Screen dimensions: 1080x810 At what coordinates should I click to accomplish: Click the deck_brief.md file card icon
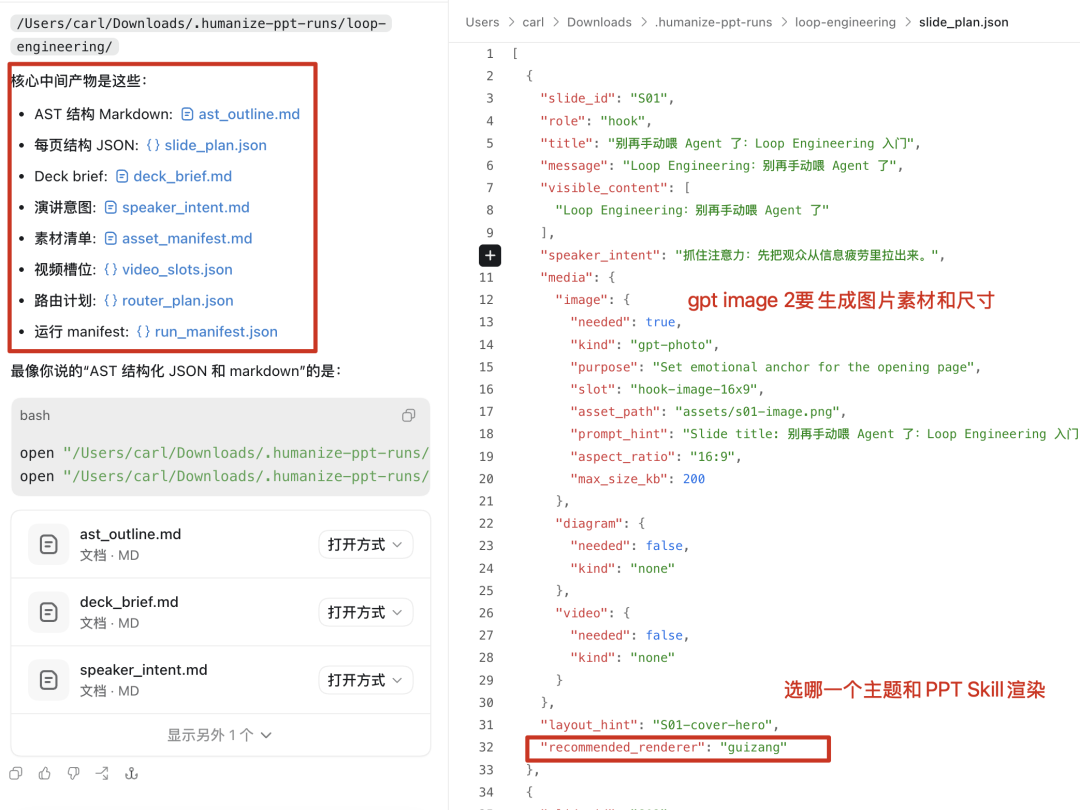(x=48, y=612)
